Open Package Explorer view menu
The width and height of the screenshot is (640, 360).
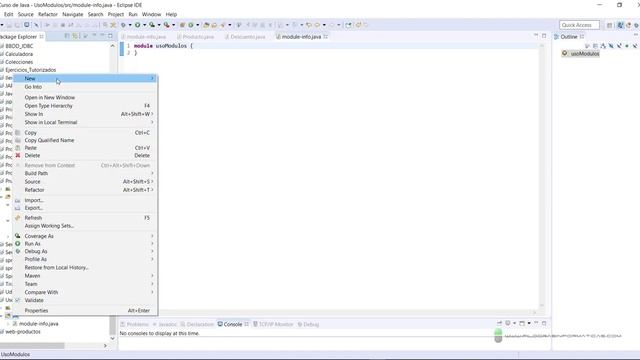pyautogui.click(x=94, y=36)
